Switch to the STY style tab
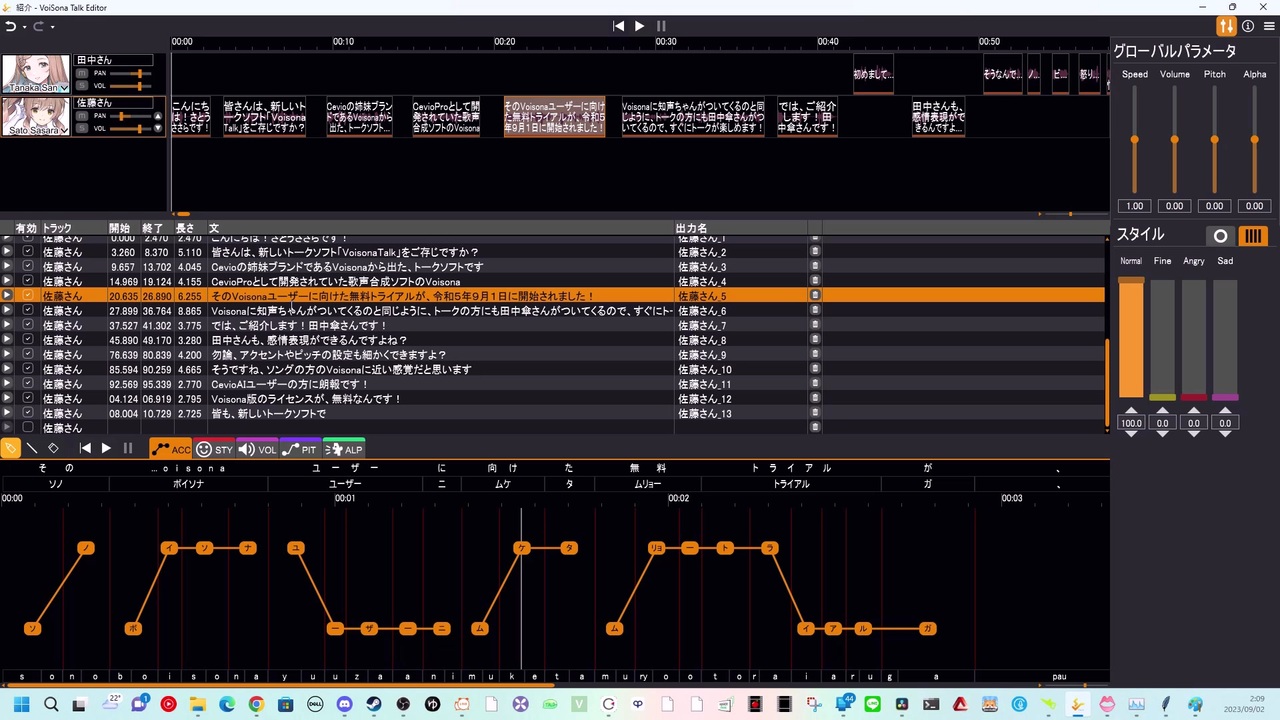Viewport: 1280px width, 720px height. click(214, 450)
